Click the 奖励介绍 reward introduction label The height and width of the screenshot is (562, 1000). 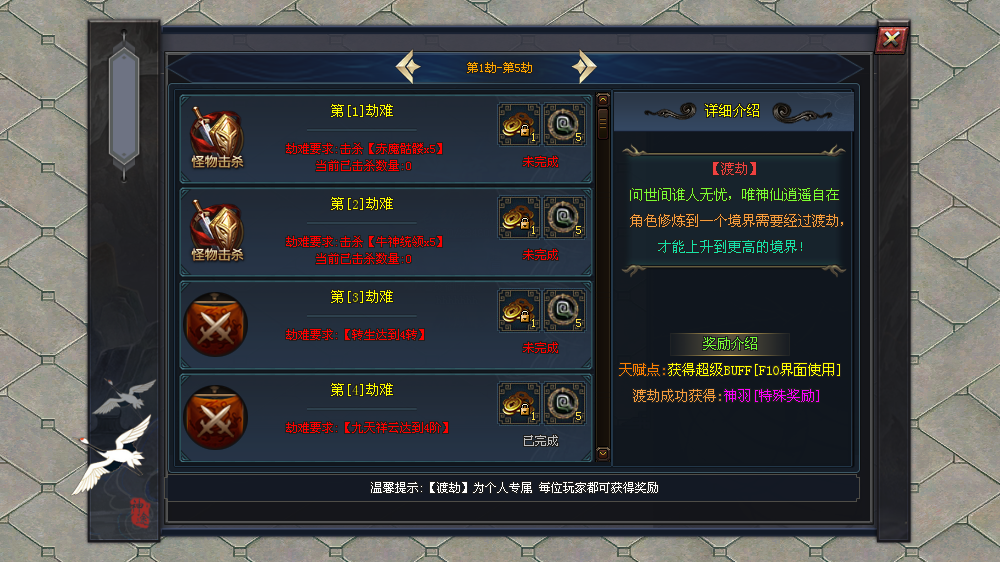pos(730,344)
